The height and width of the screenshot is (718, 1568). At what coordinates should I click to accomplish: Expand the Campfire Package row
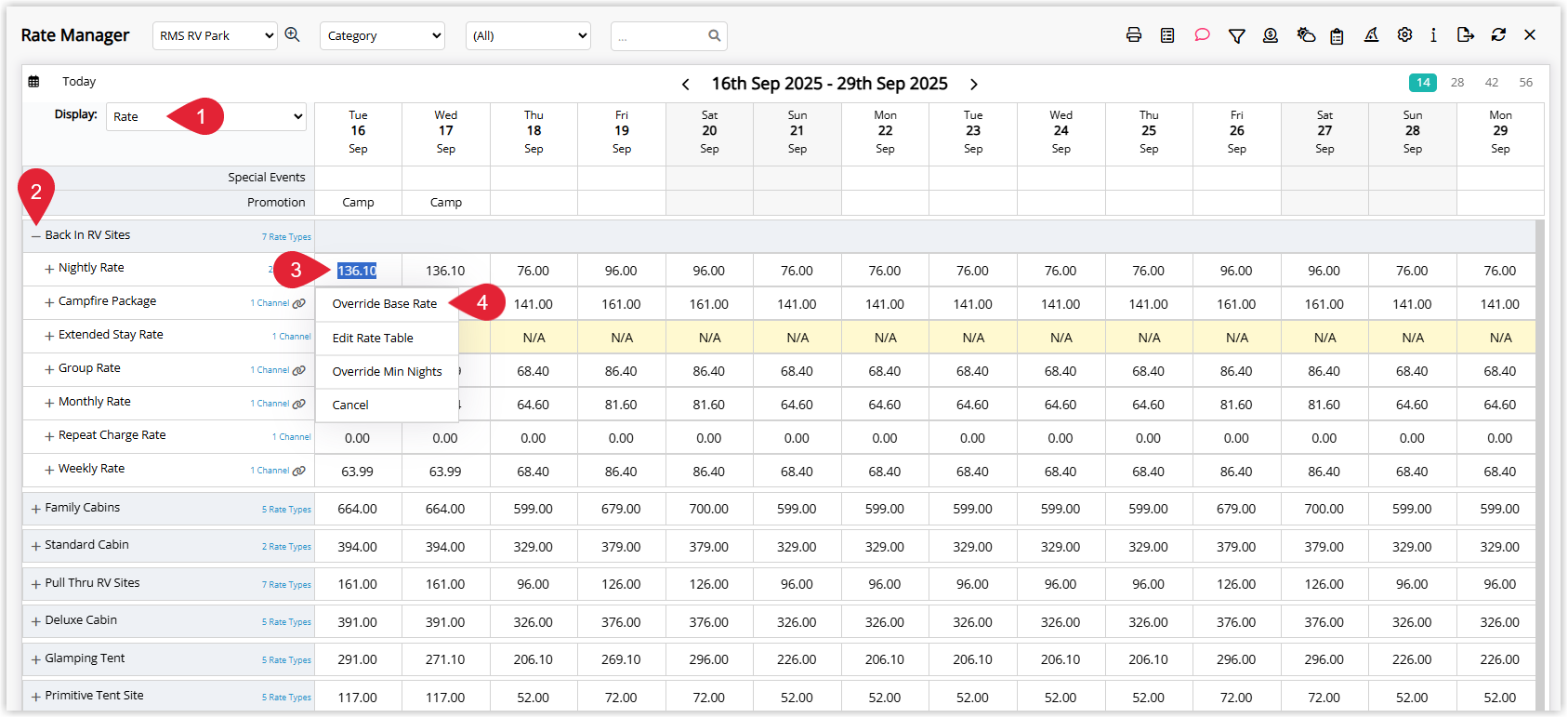click(x=49, y=302)
